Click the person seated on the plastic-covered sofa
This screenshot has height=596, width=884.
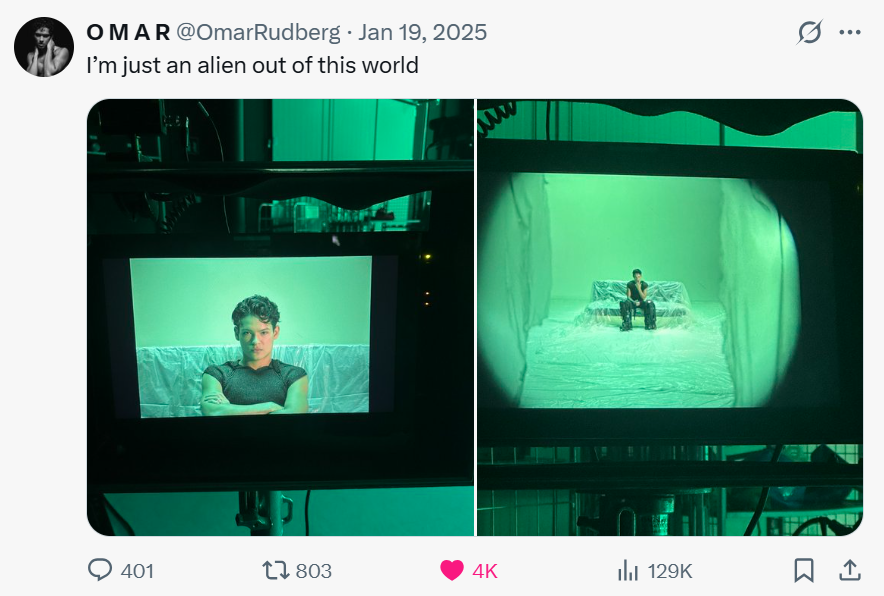point(638,299)
